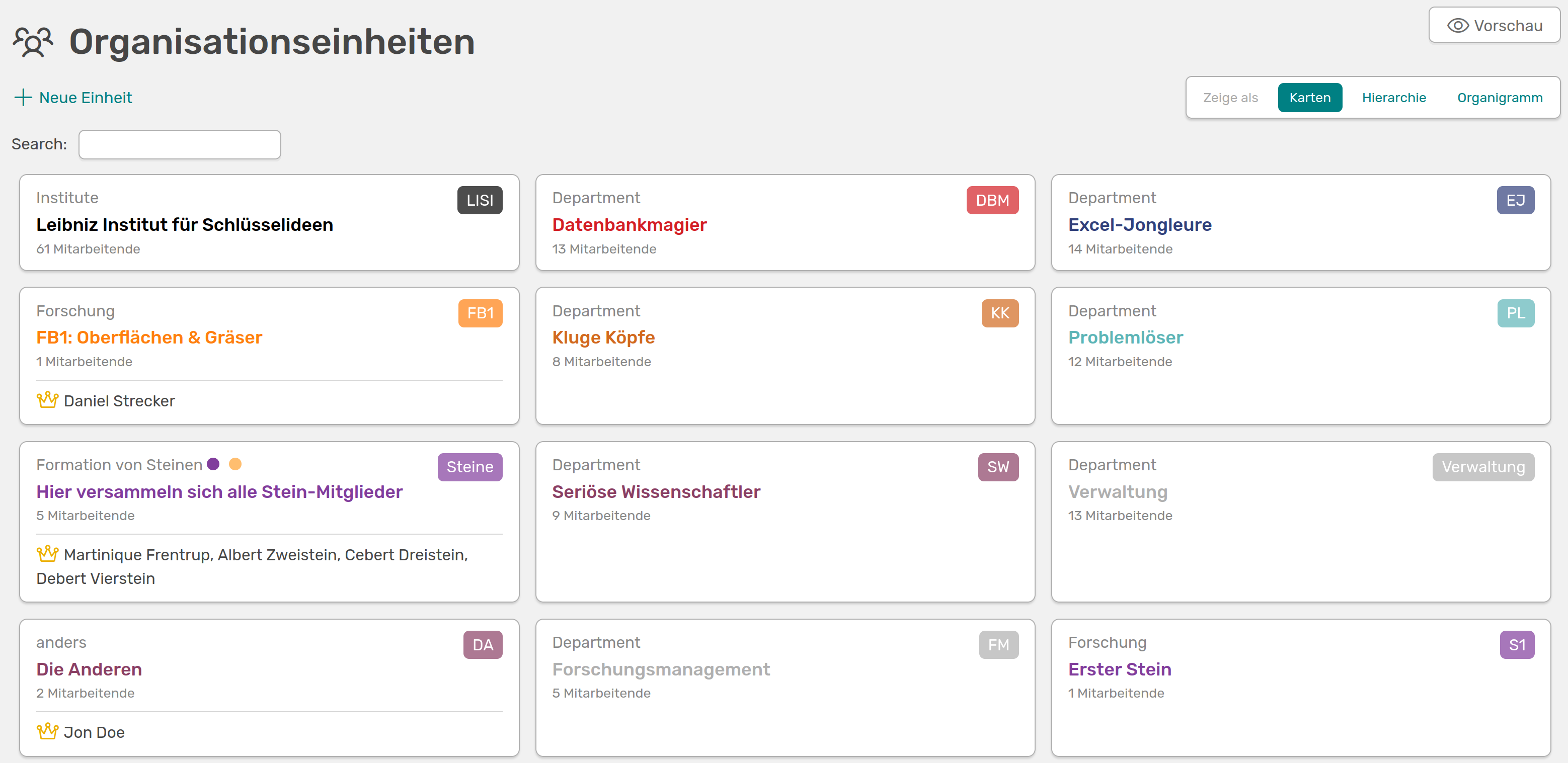Click the orange color dot on Steine card
Screen dimensions: 1568x763
click(235, 464)
